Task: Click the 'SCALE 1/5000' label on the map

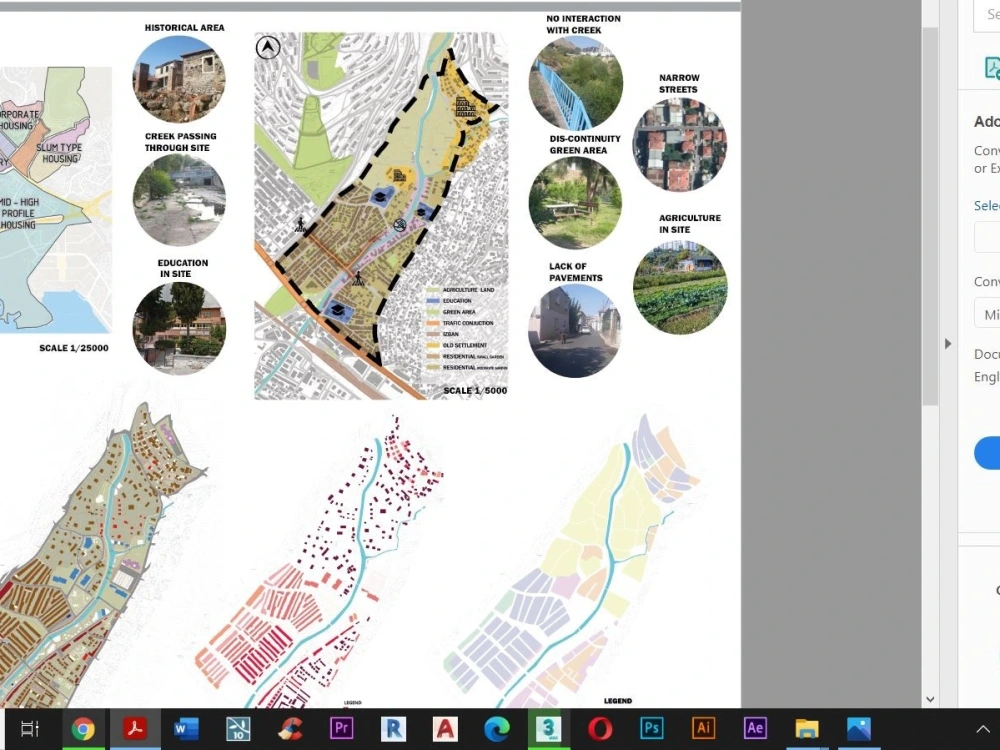Action: click(475, 391)
